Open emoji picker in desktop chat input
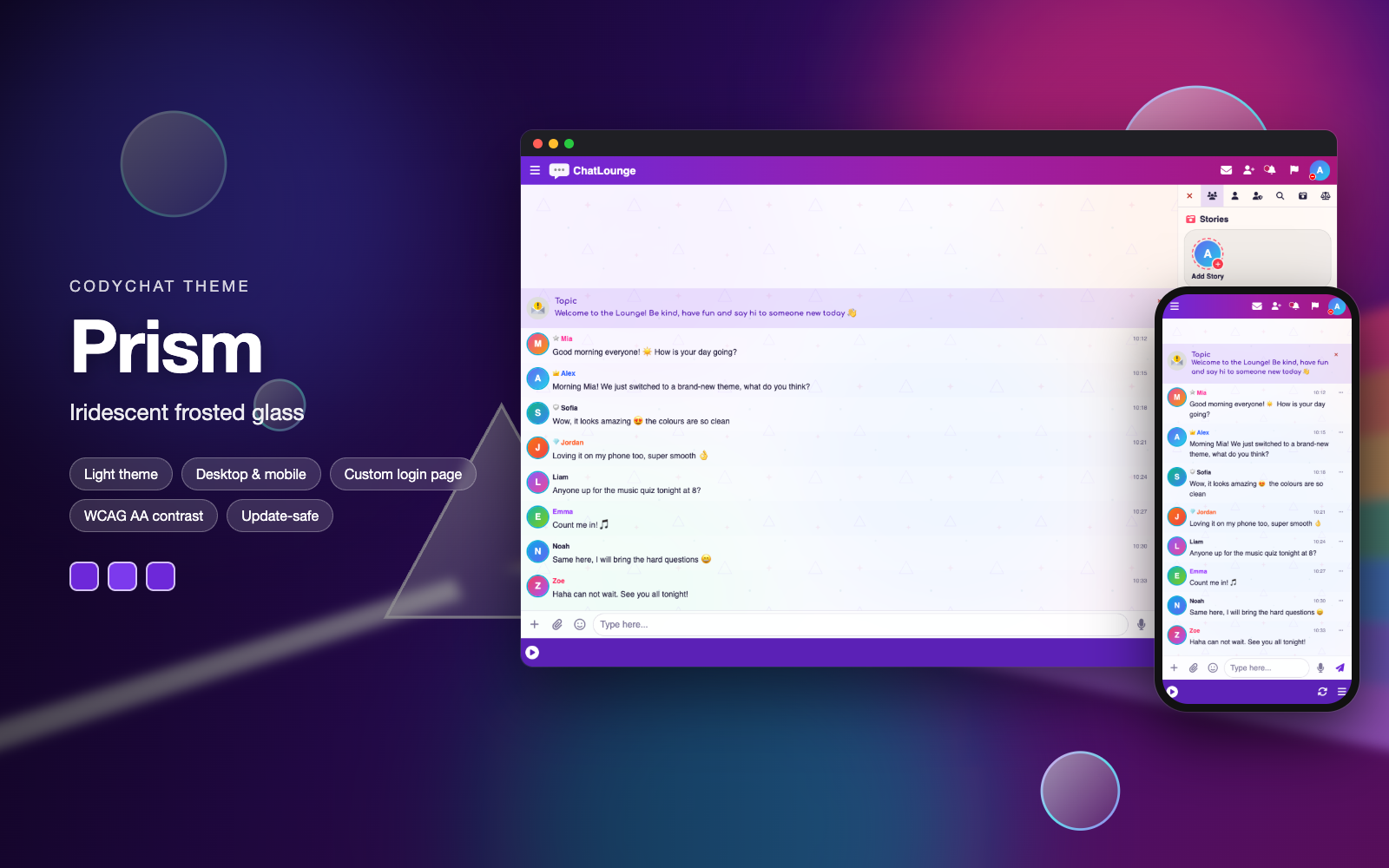This screenshot has width=1389, height=868. pyautogui.click(x=580, y=624)
